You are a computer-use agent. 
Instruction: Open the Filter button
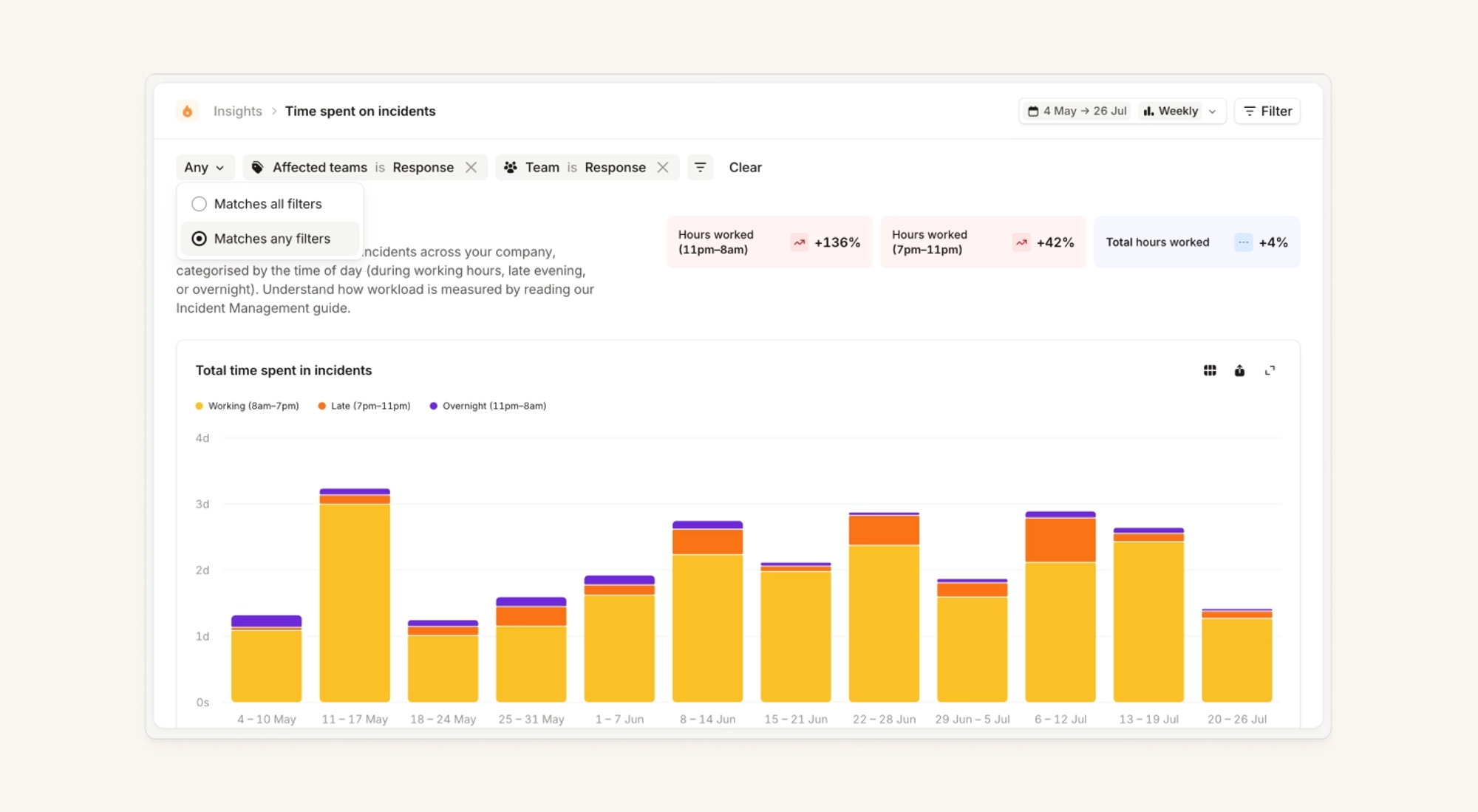(1267, 111)
